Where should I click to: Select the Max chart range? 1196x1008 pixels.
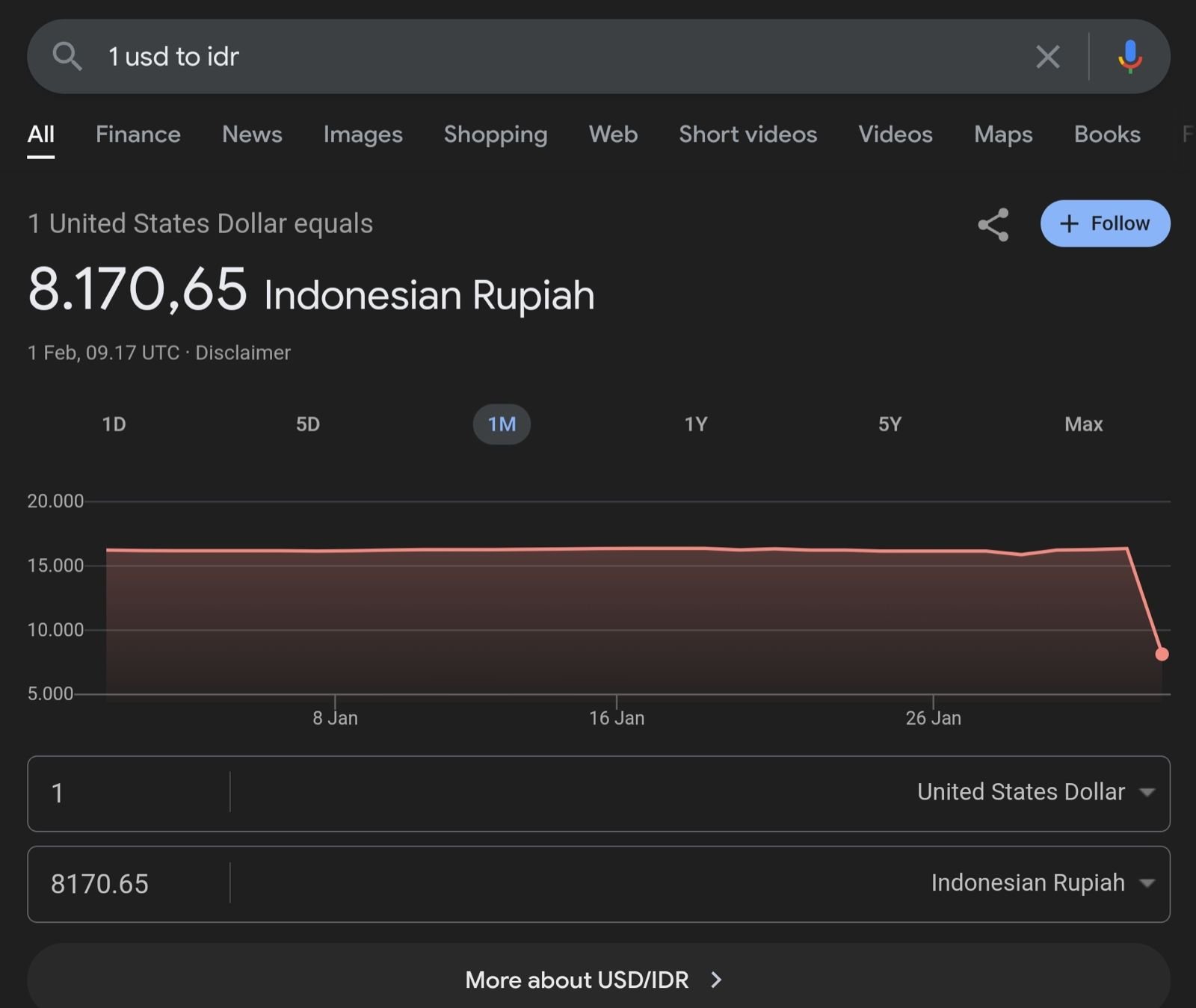pos(1083,424)
